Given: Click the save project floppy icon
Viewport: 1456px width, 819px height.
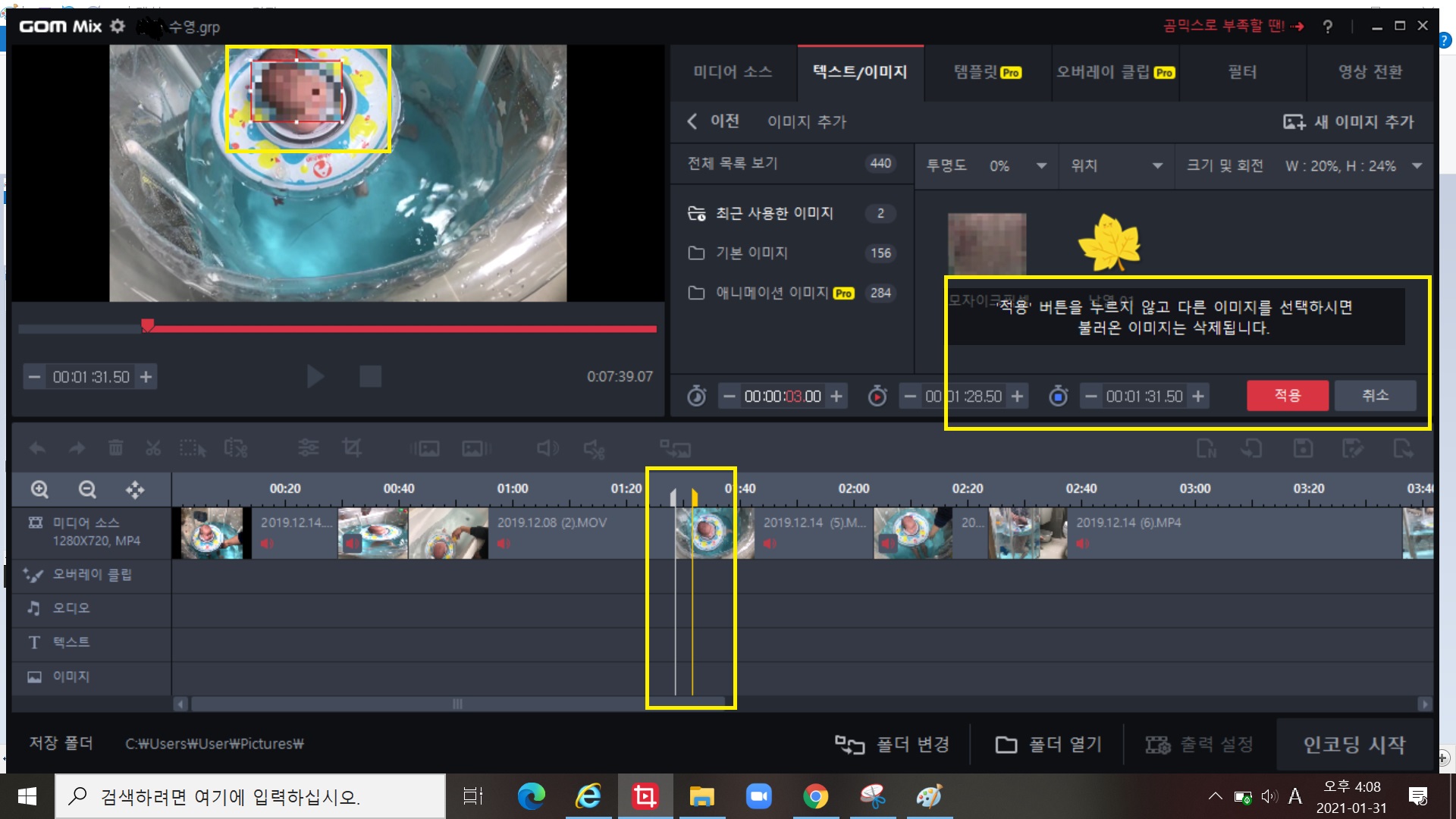Looking at the screenshot, I should [1303, 448].
